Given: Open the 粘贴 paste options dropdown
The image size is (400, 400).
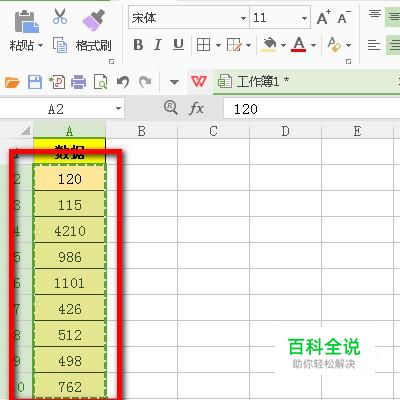Looking at the screenshot, I should coord(40,45).
